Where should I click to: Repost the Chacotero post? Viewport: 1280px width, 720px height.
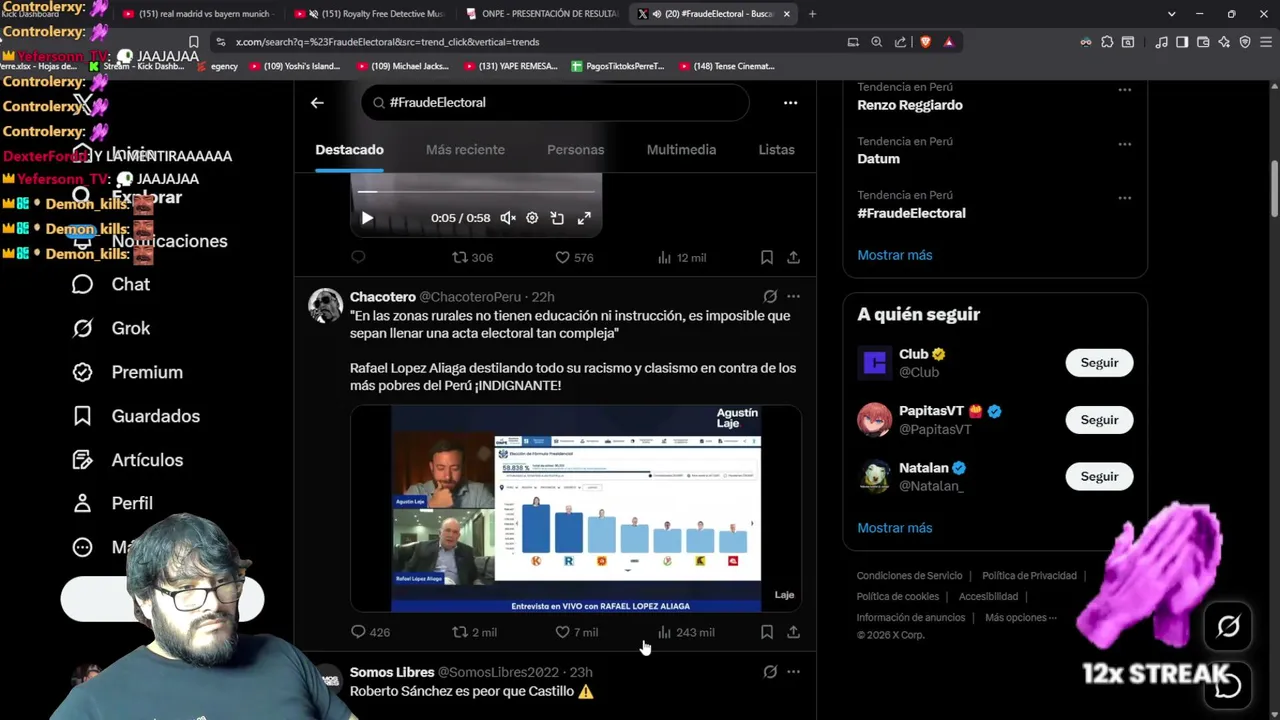[474, 632]
